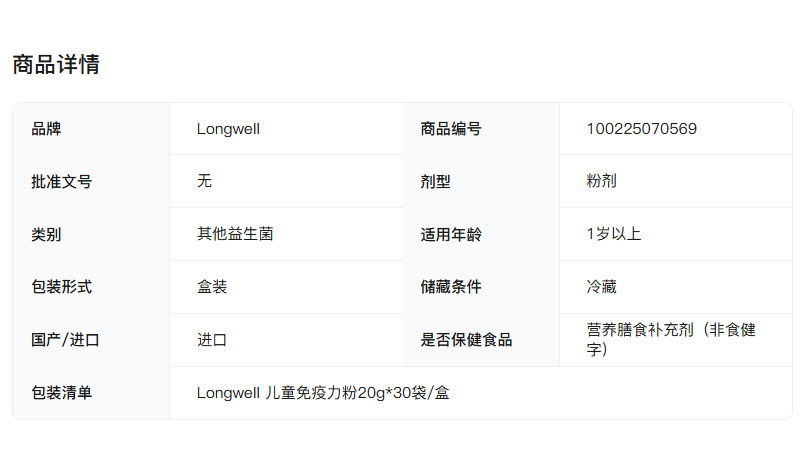Select the 品牌 label cell
The image size is (806, 474).
click(47, 129)
